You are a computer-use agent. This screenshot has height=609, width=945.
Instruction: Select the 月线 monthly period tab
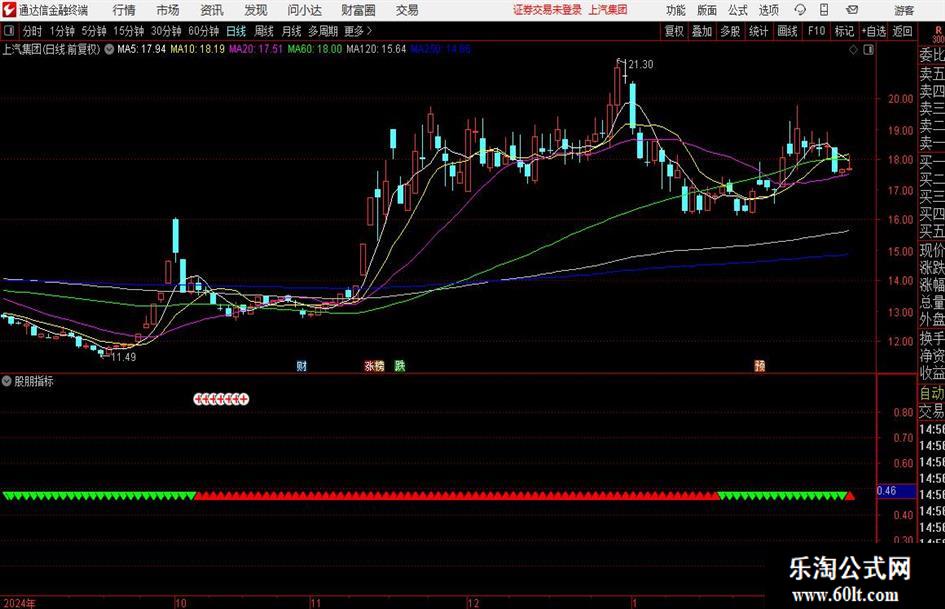tap(291, 31)
